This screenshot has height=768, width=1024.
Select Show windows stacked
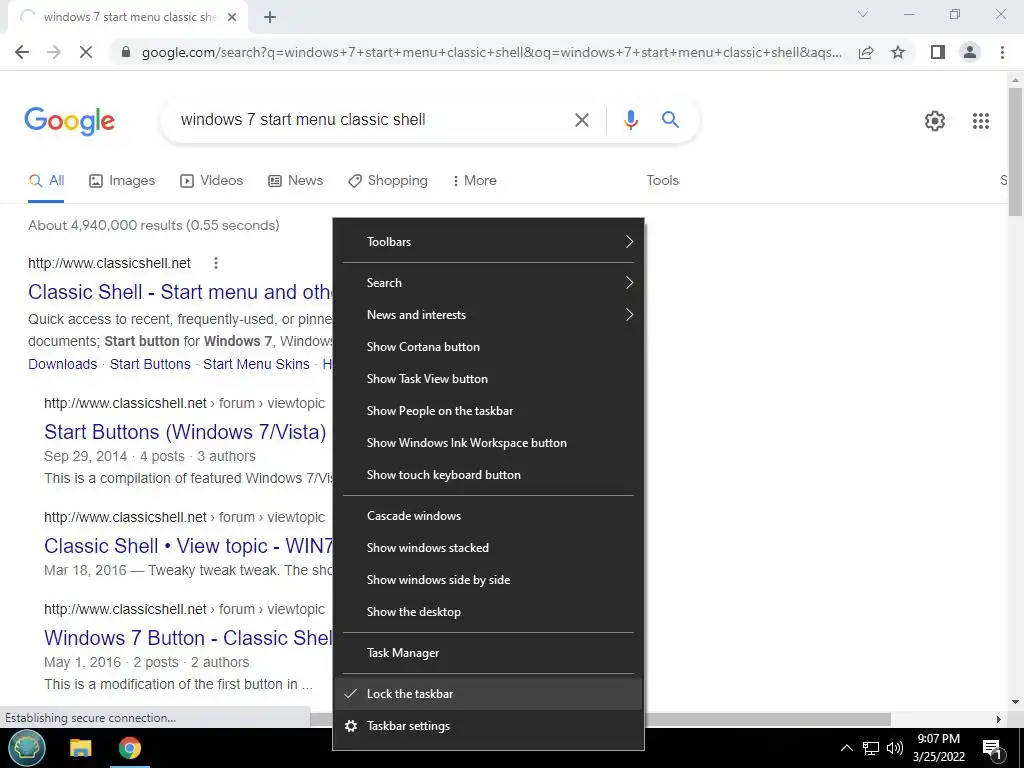(x=488, y=548)
